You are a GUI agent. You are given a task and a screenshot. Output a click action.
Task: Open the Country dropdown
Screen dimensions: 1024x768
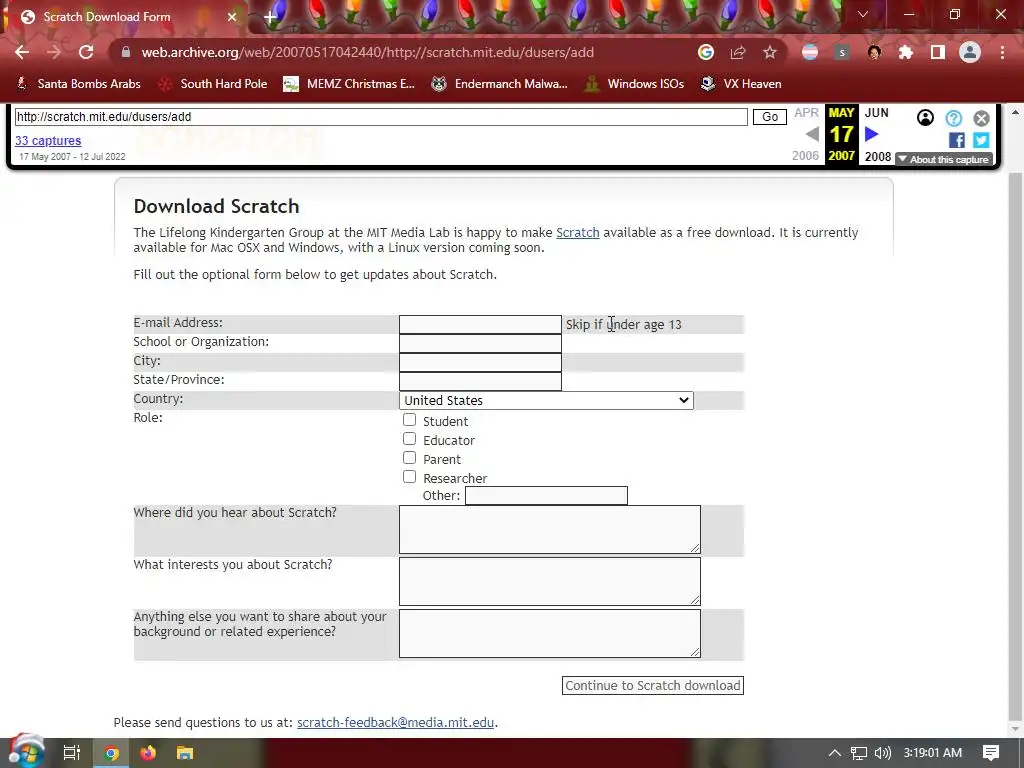coord(546,400)
